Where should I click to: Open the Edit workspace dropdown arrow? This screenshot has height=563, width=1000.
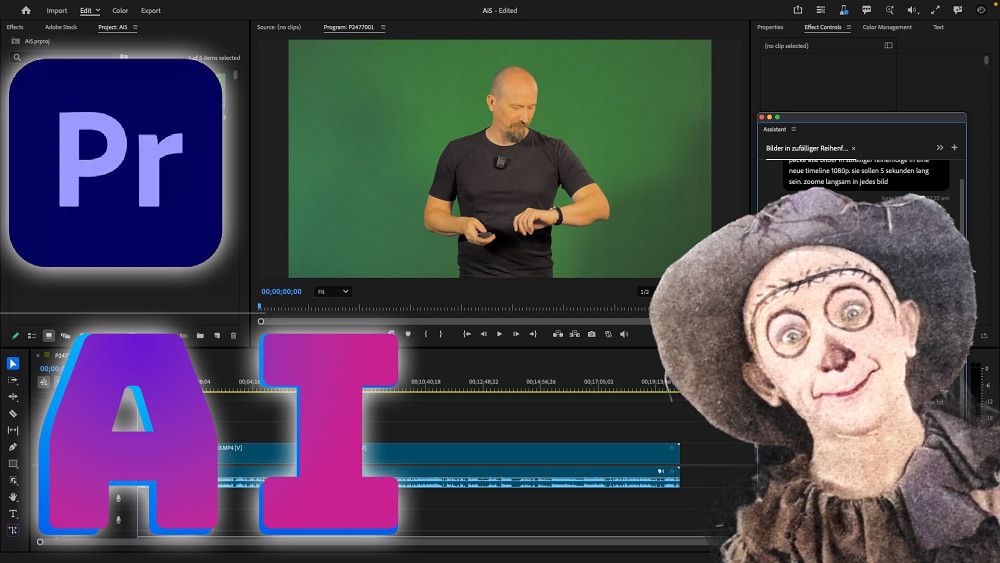click(98, 10)
